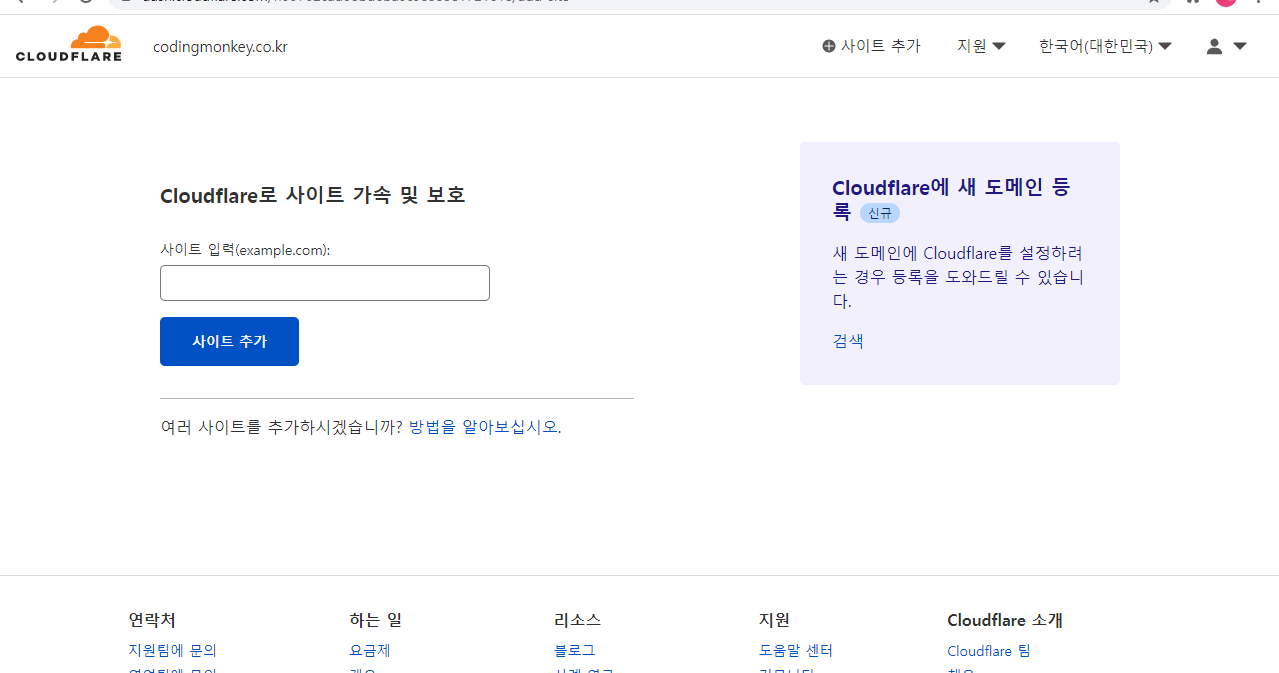The height and width of the screenshot is (673, 1279).
Task: Expand the account menu caret
Action: (1240, 46)
